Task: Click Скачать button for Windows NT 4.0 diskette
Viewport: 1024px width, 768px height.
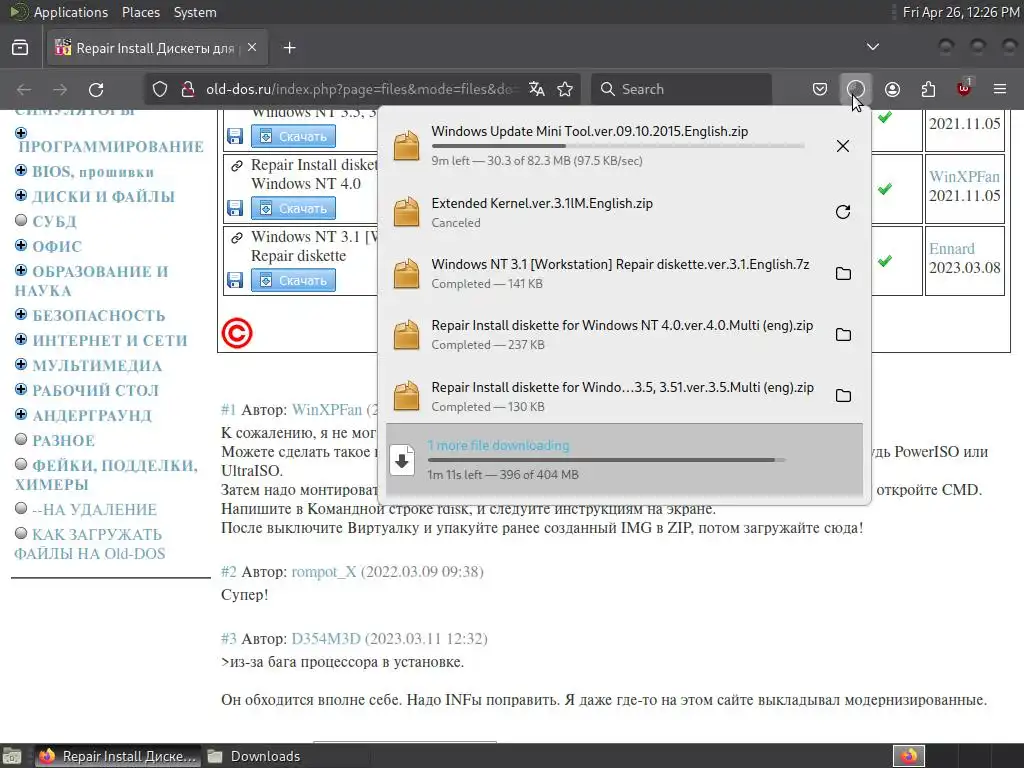Action: click(x=293, y=208)
